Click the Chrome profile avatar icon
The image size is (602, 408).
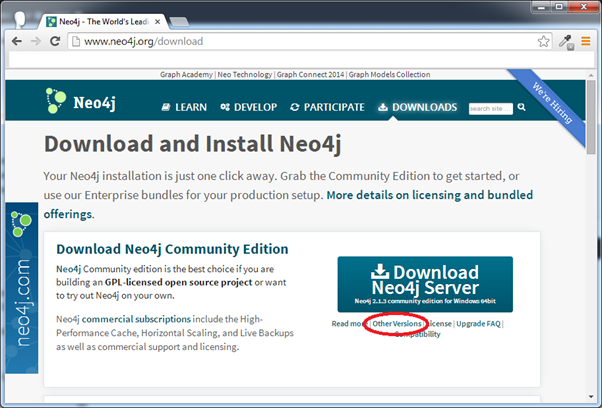[x=20, y=19]
